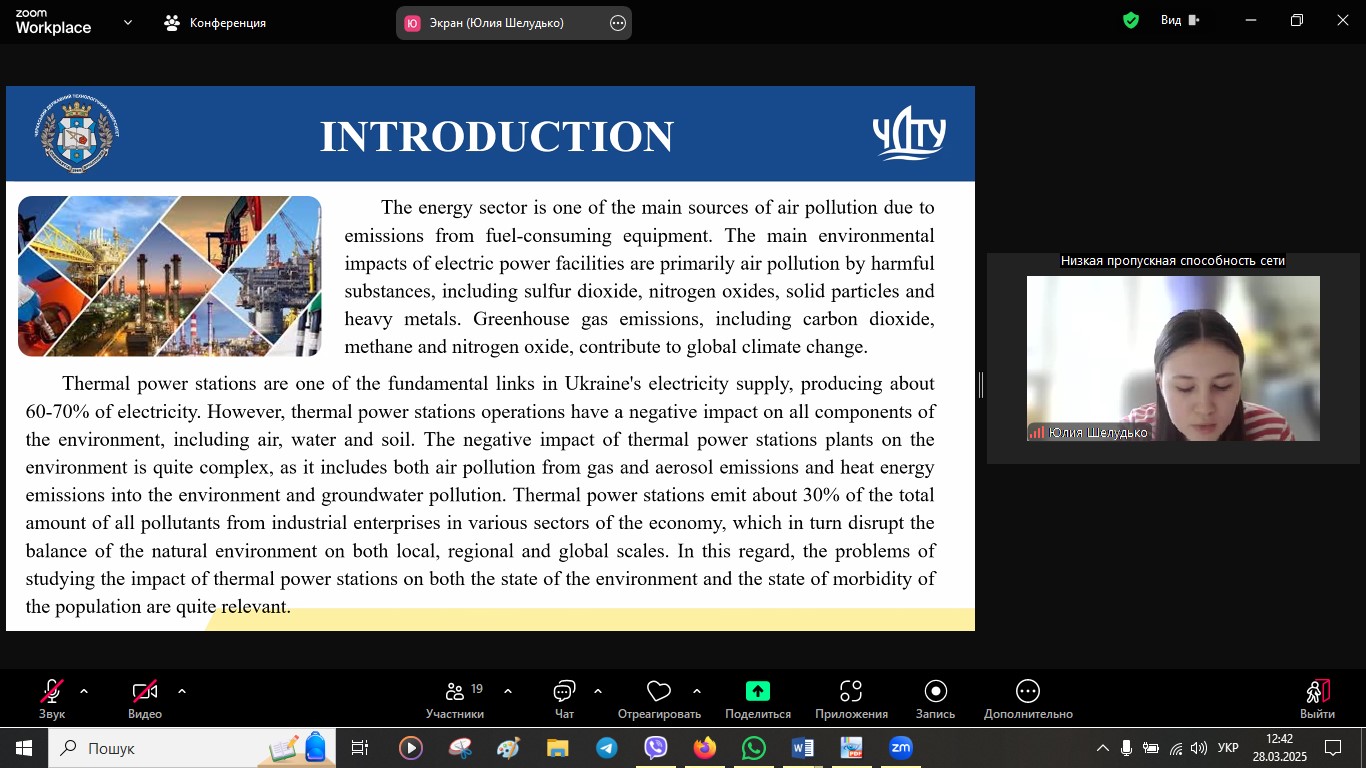
Task: Click the panel divider handle beside the slide
Action: click(x=981, y=385)
